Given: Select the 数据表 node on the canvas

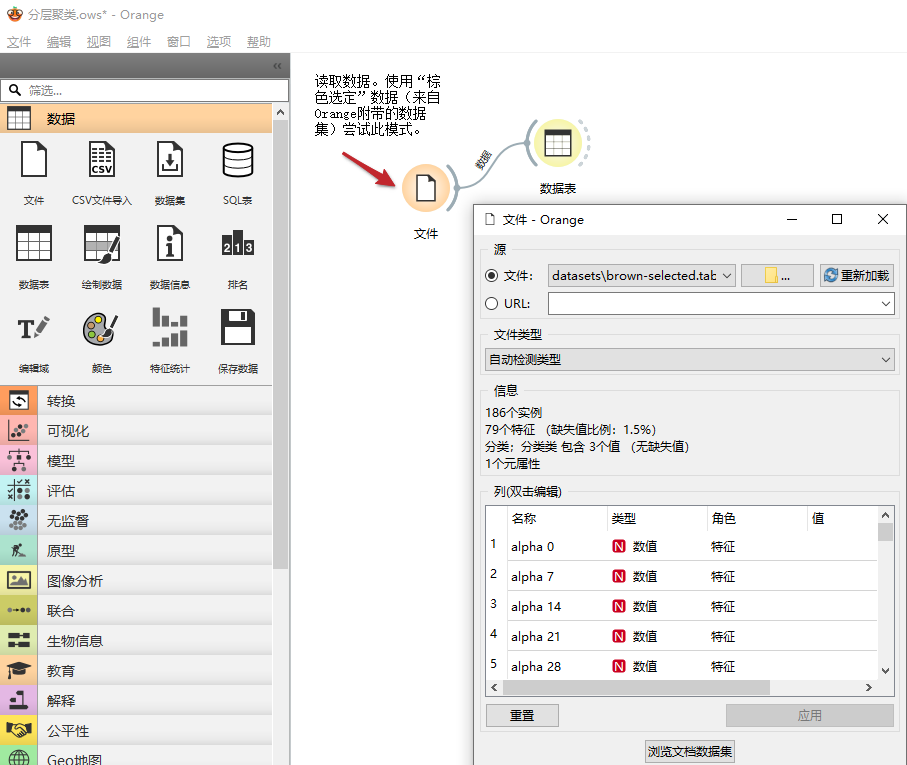Looking at the screenshot, I should [558, 143].
